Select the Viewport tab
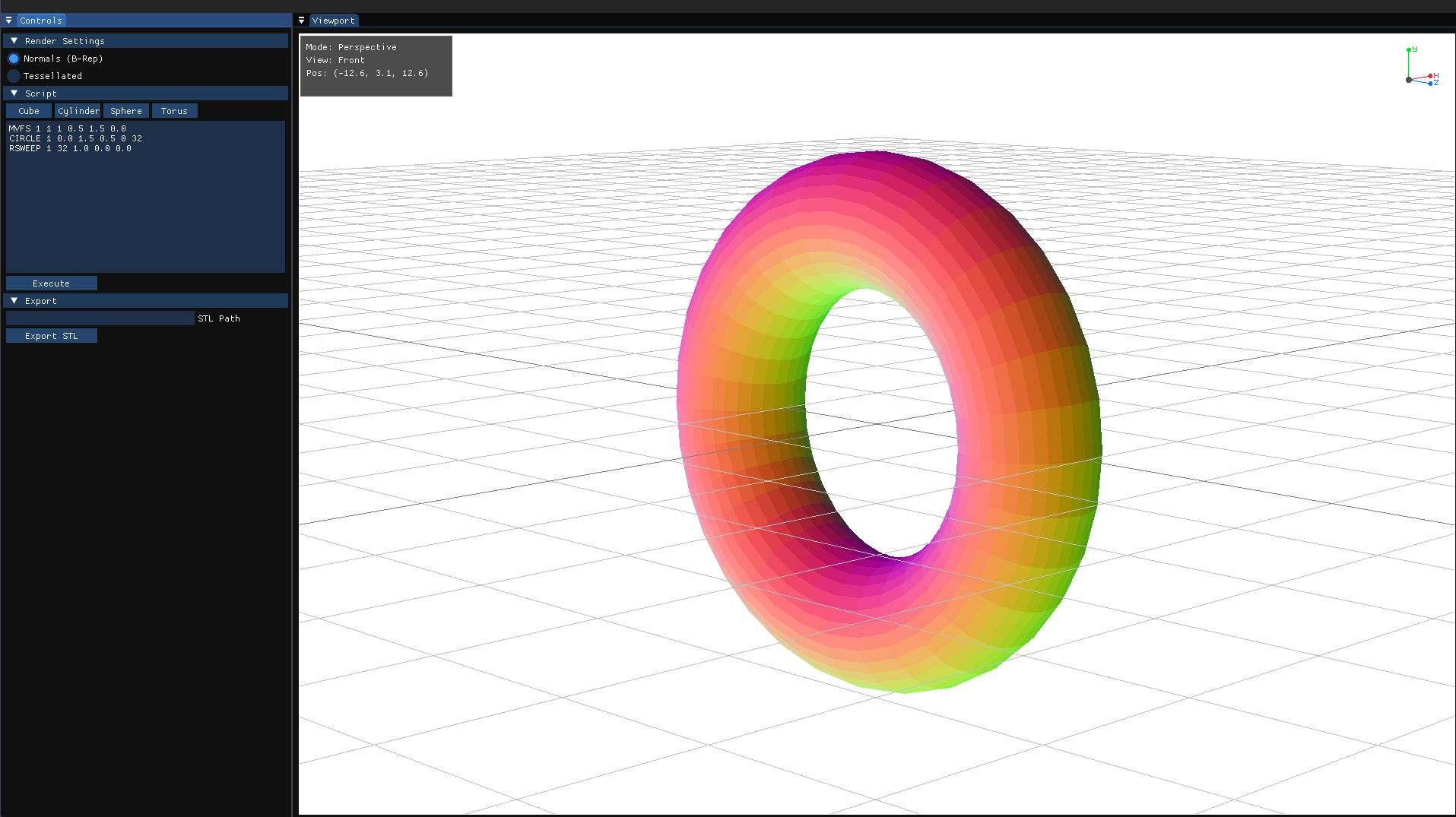The width and height of the screenshot is (1456, 817). click(x=333, y=21)
